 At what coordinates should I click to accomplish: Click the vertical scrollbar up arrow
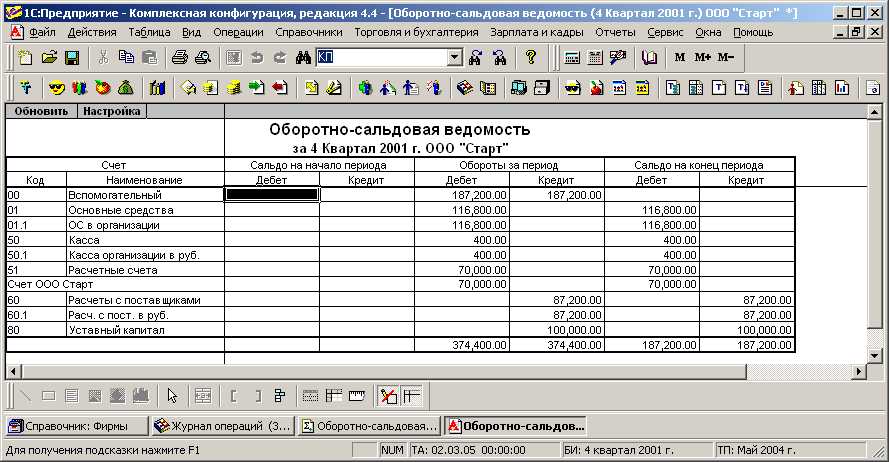874,112
